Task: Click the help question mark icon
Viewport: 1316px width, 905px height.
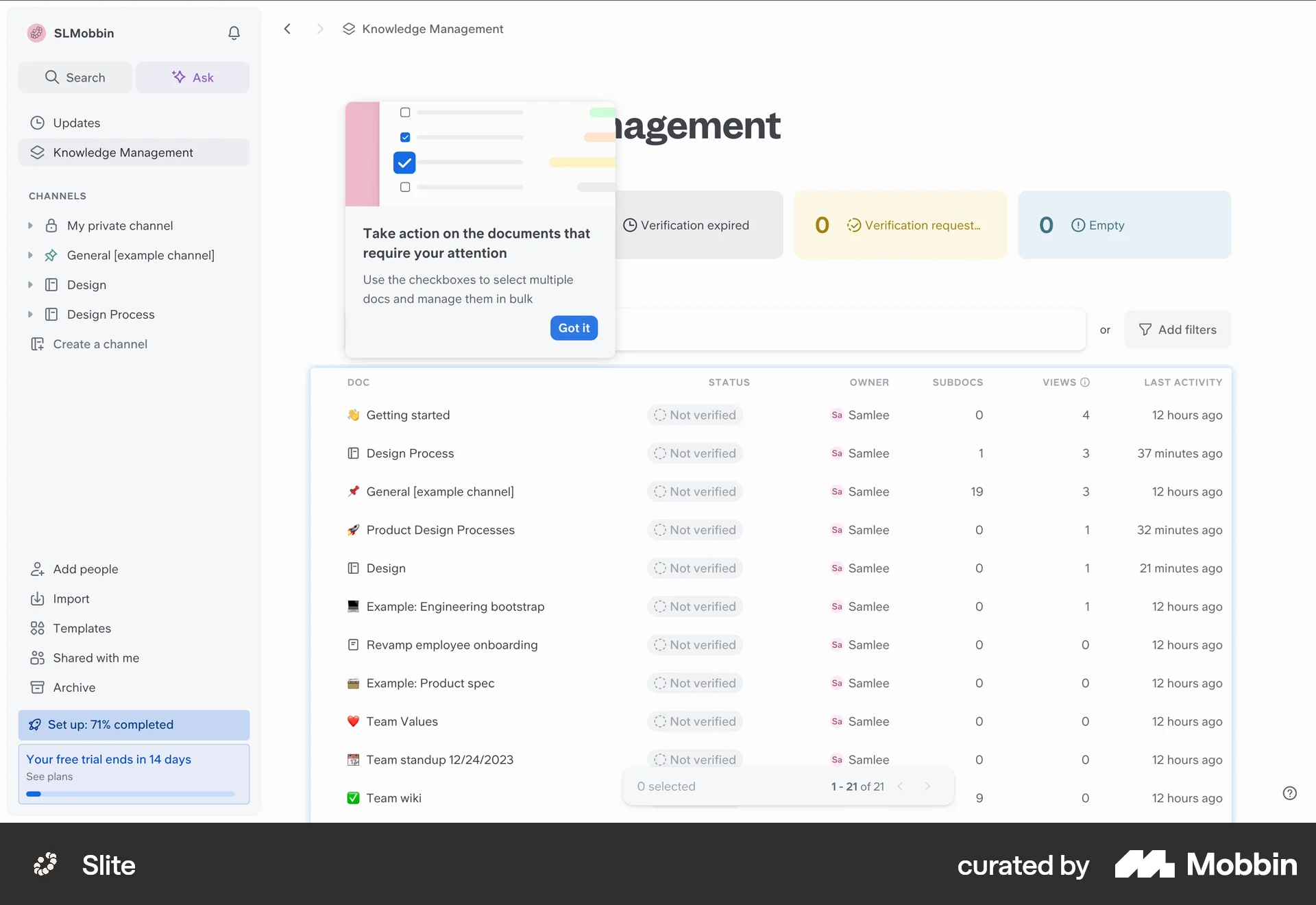Action: click(1289, 793)
